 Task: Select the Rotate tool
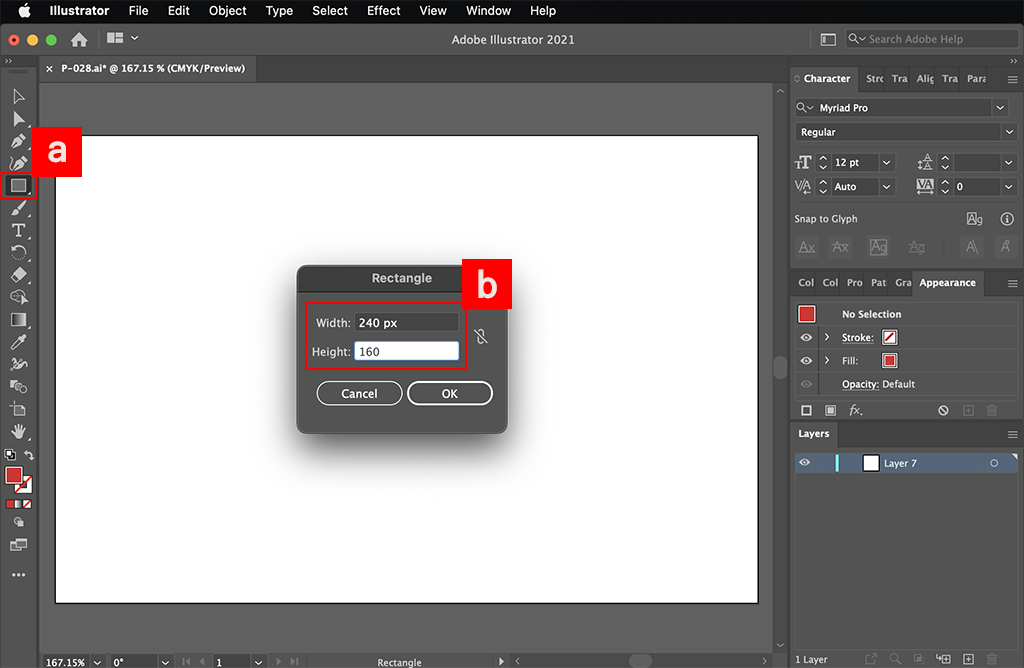[18, 253]
